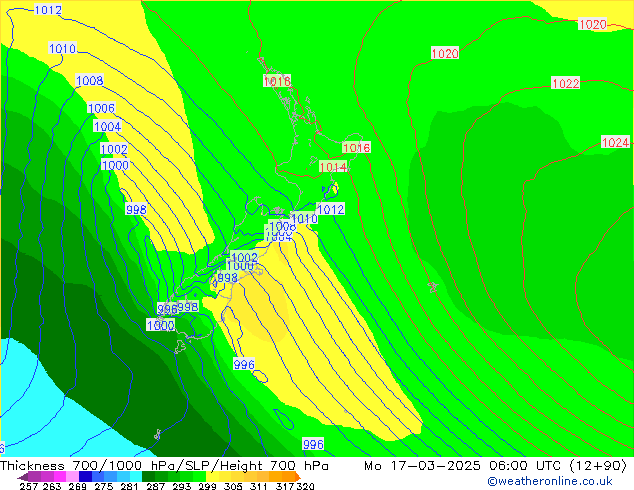Click the legend value 299
Image resolution: width=634 pixels, height=490 pixels.
pos(207,486)
